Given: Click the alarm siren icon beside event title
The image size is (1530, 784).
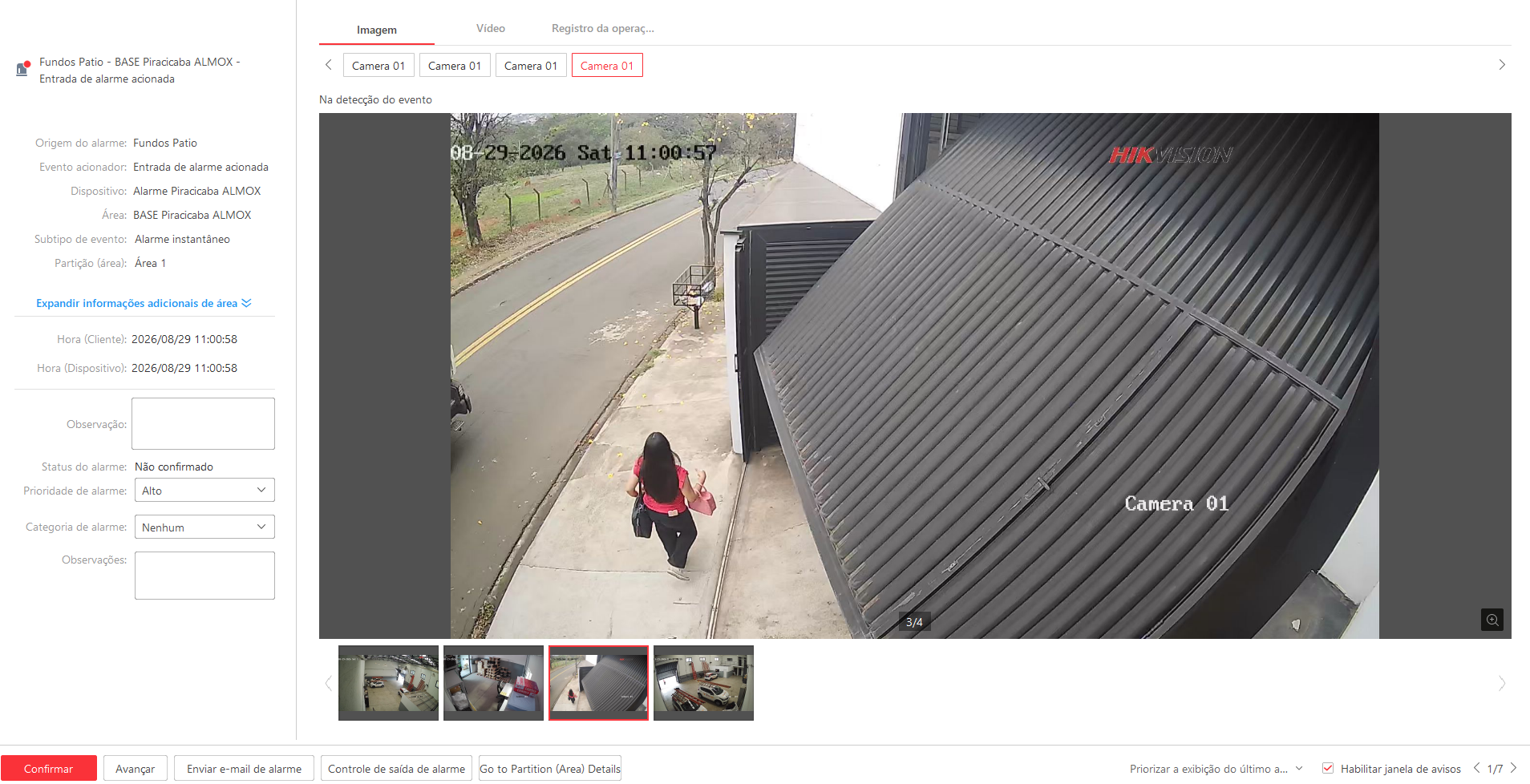Looking at the screenshot, I should 23,68.
